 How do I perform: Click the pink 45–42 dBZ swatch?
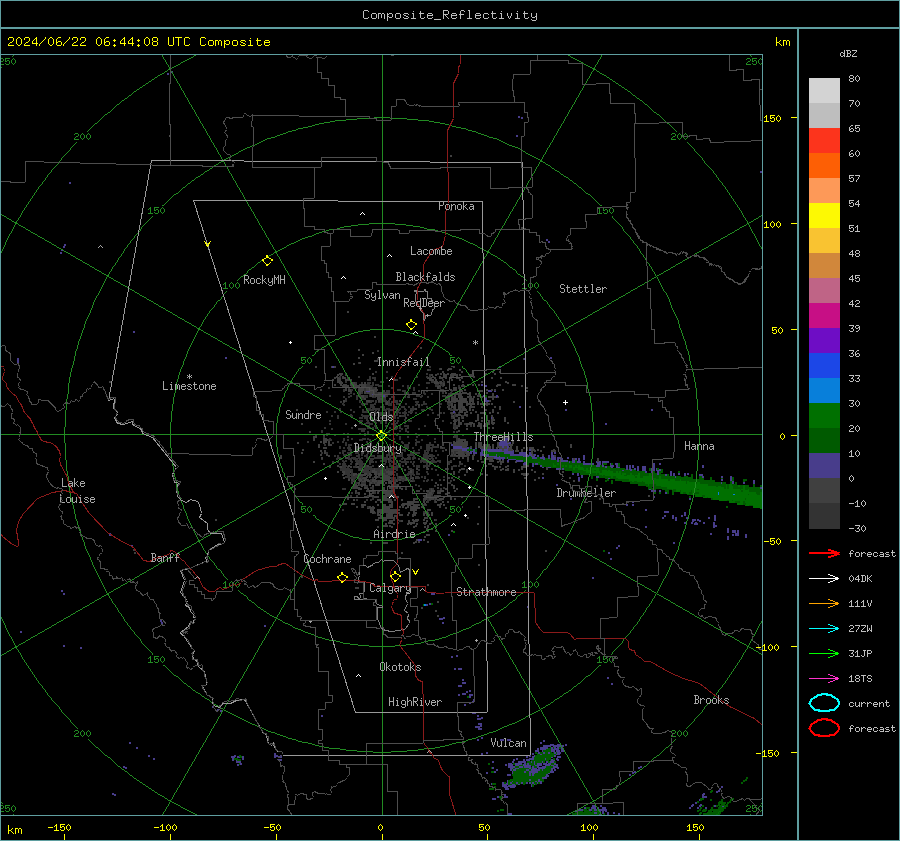pyautogui.click(x=824, y=291)
